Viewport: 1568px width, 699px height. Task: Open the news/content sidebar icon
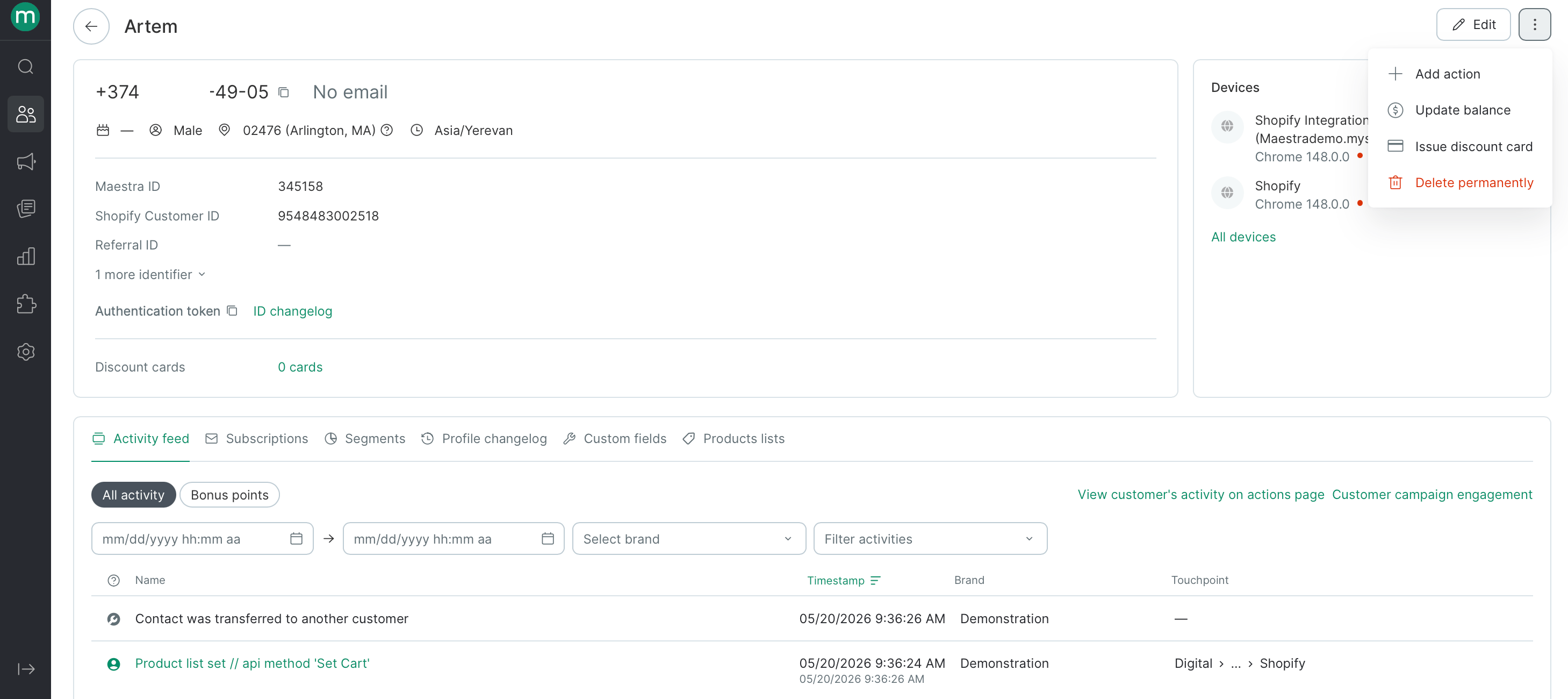[26, 209]
